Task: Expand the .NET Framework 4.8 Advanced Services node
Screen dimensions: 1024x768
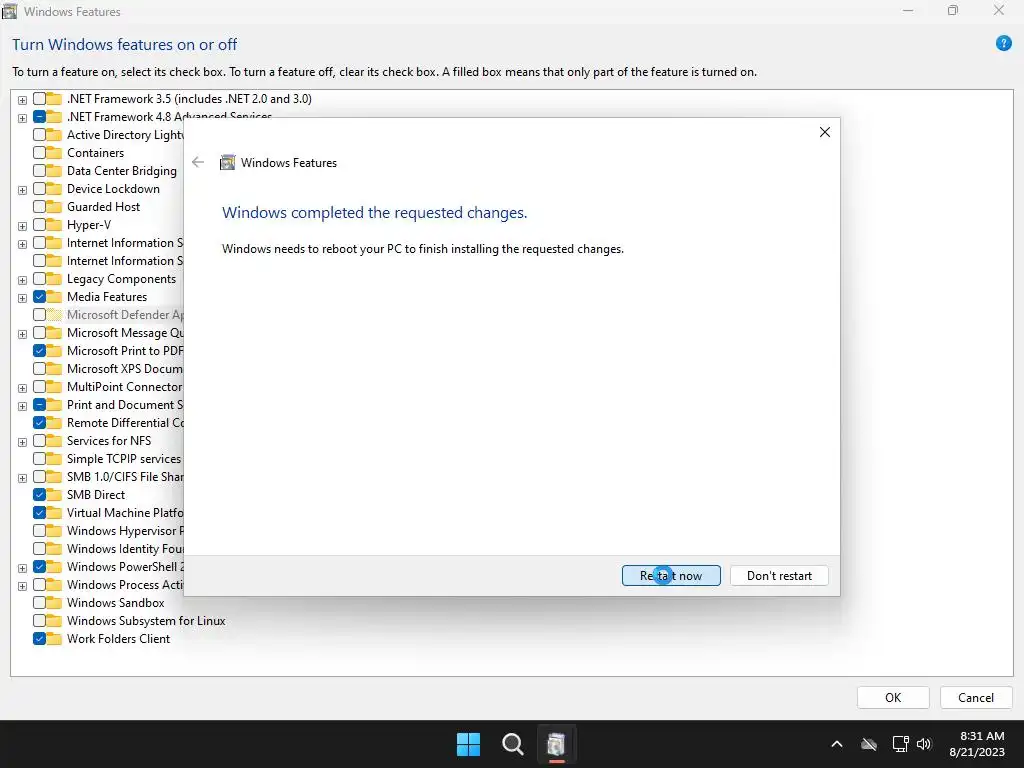Action: pos(22,118)
